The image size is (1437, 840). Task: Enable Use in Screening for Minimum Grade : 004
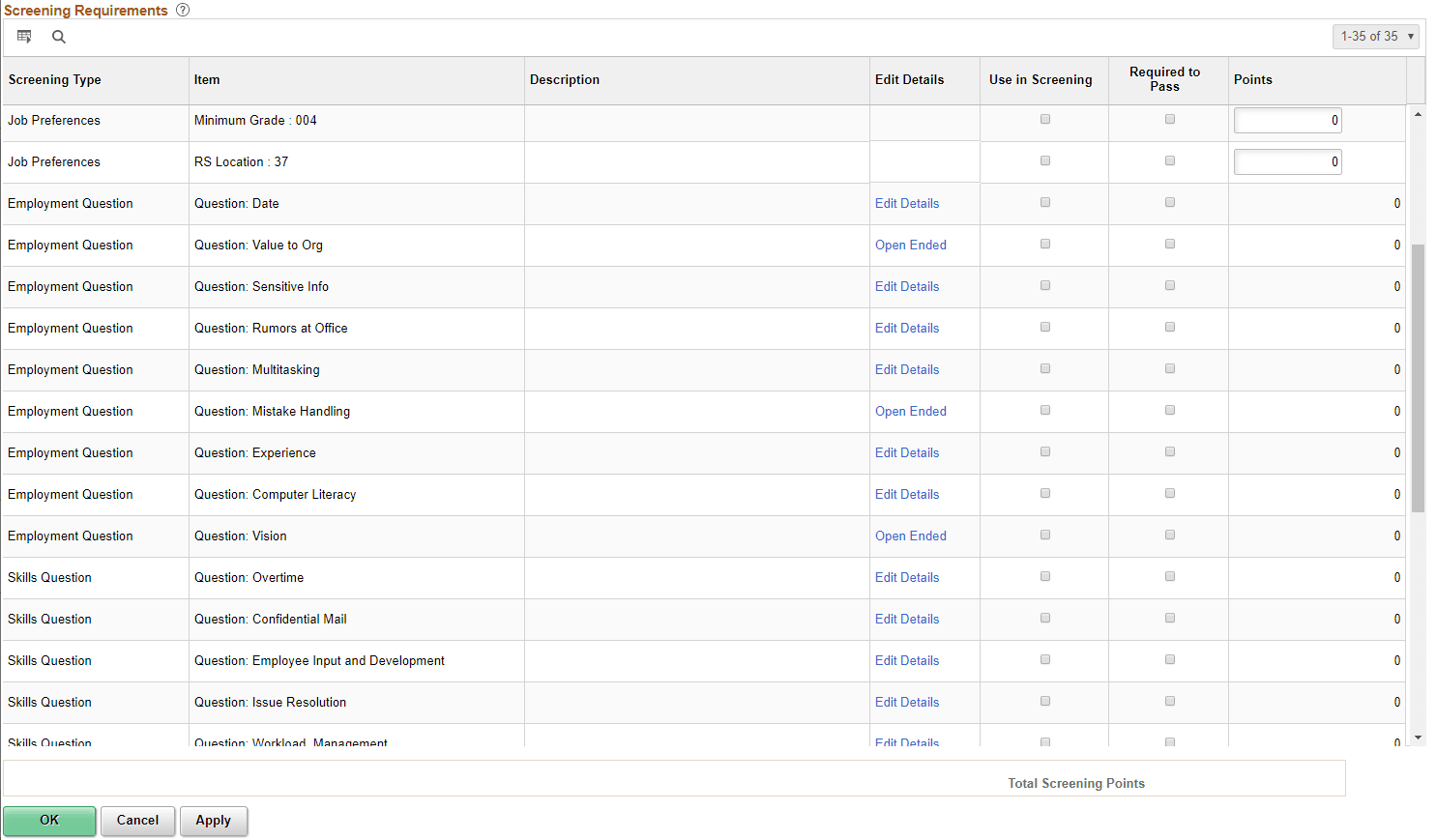[x=1044, y=119]
